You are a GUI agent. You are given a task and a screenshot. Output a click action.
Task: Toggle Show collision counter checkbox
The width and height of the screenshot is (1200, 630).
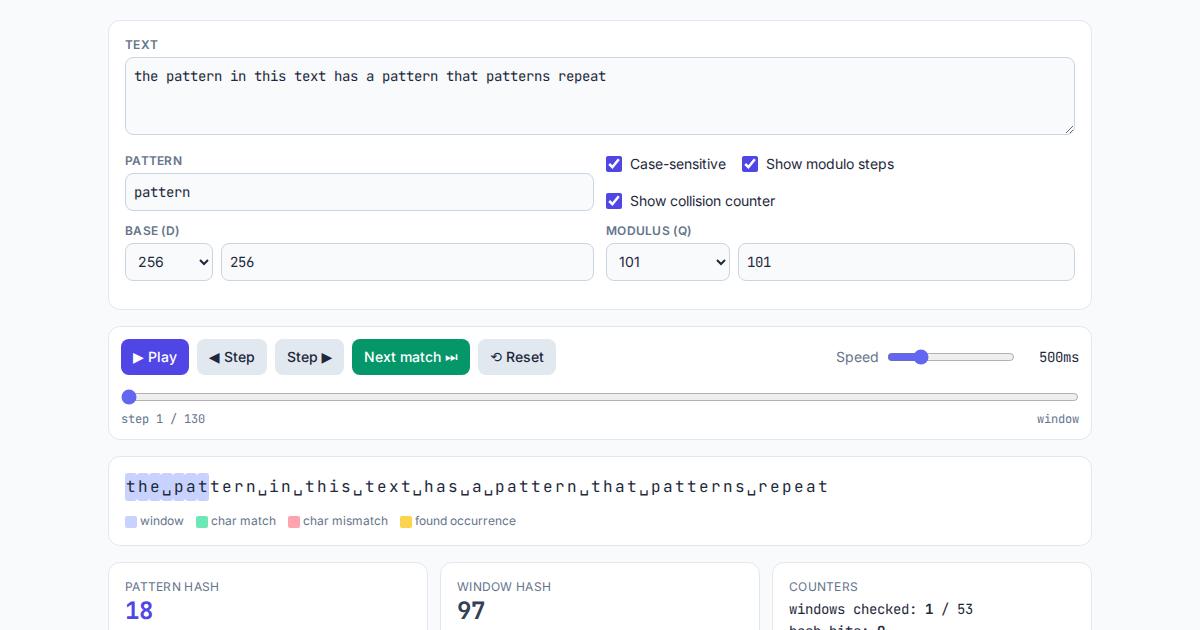[614, 201]
